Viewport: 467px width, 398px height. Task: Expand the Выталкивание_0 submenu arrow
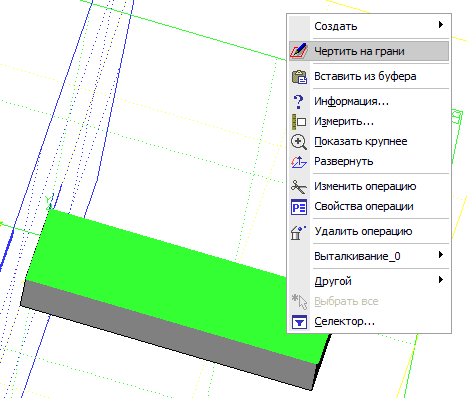tap(441, 255)
